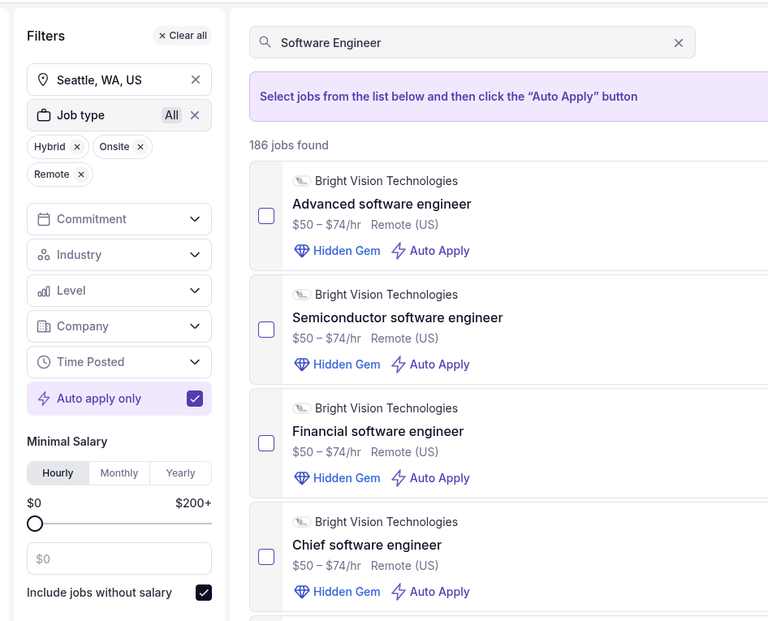Screen dimensions: 768x621
Task: Click the Level bar chart icon
Action: coord(44,291)
